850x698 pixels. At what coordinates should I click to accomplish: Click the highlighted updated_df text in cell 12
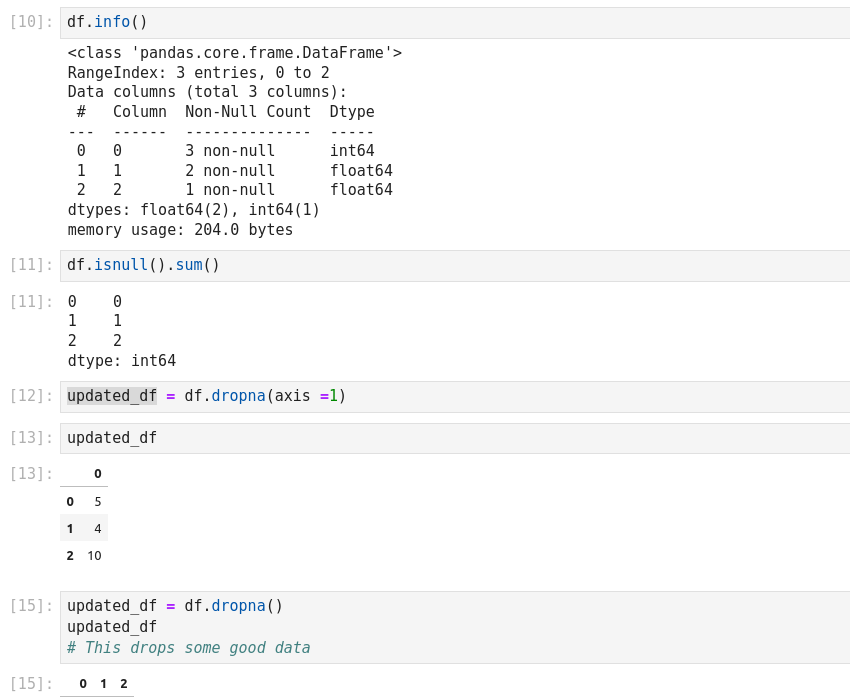click(112, 396)
